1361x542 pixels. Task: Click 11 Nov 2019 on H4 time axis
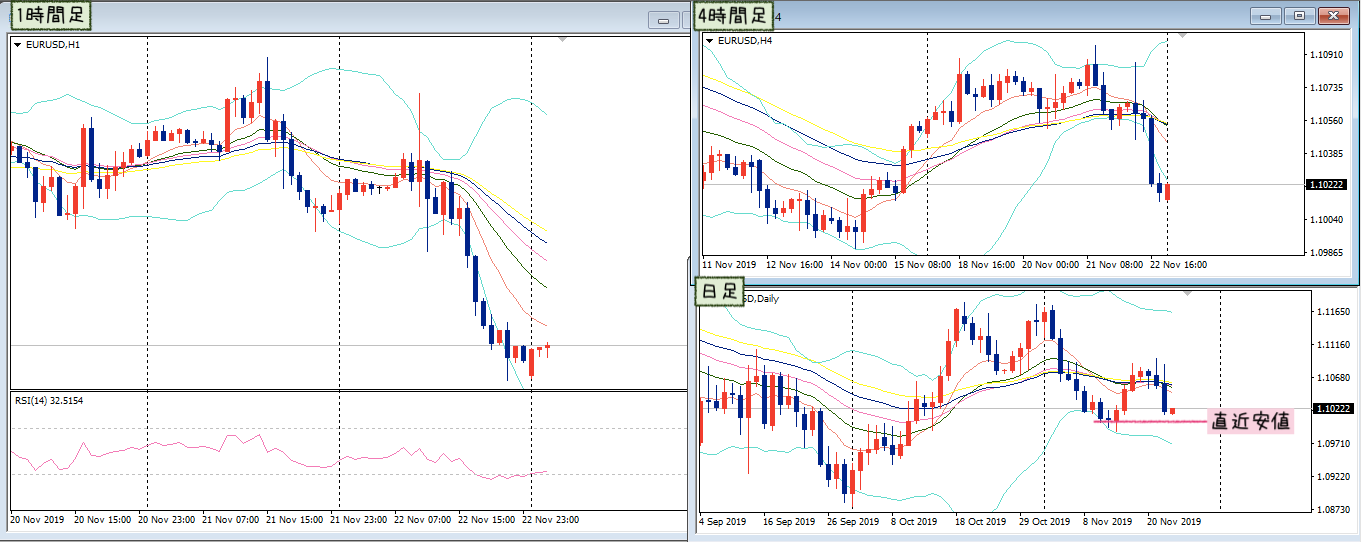[731, 265]
